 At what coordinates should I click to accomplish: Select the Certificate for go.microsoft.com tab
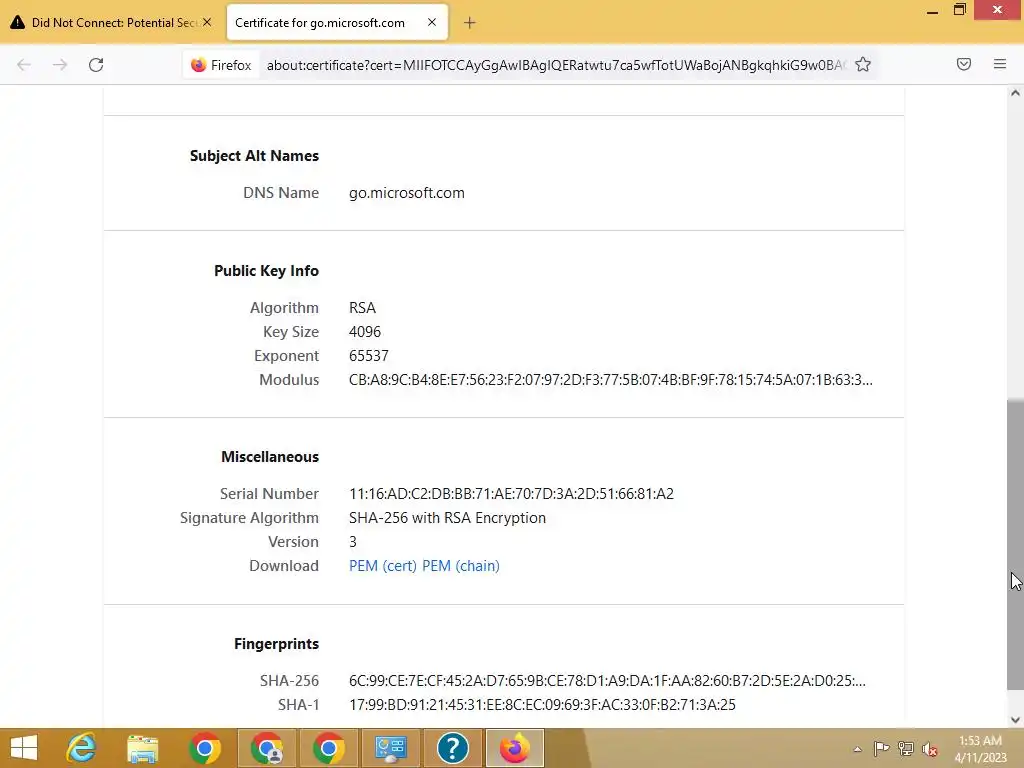[336, 22]
